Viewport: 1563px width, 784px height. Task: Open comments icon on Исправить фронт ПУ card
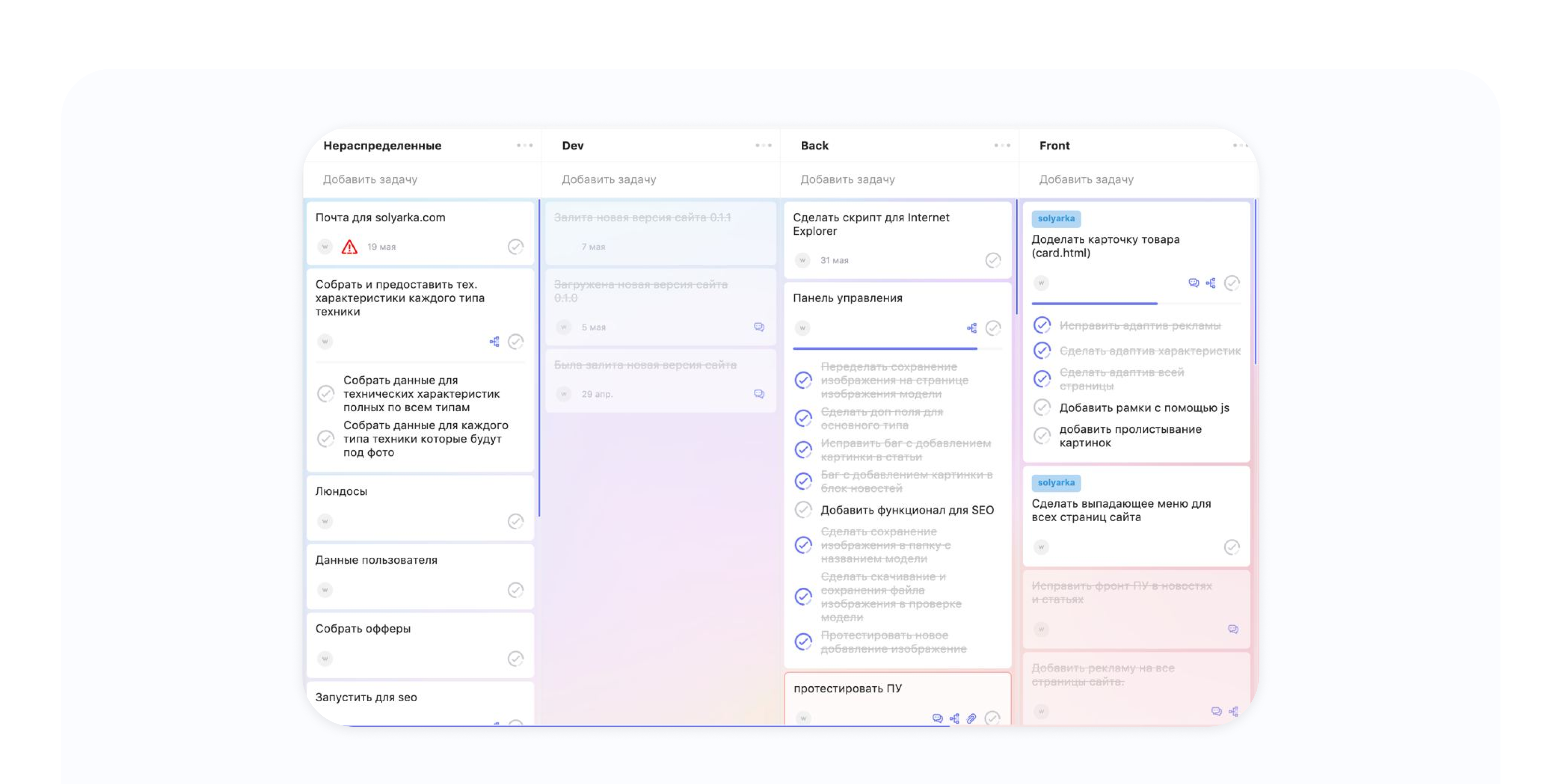1233,629
